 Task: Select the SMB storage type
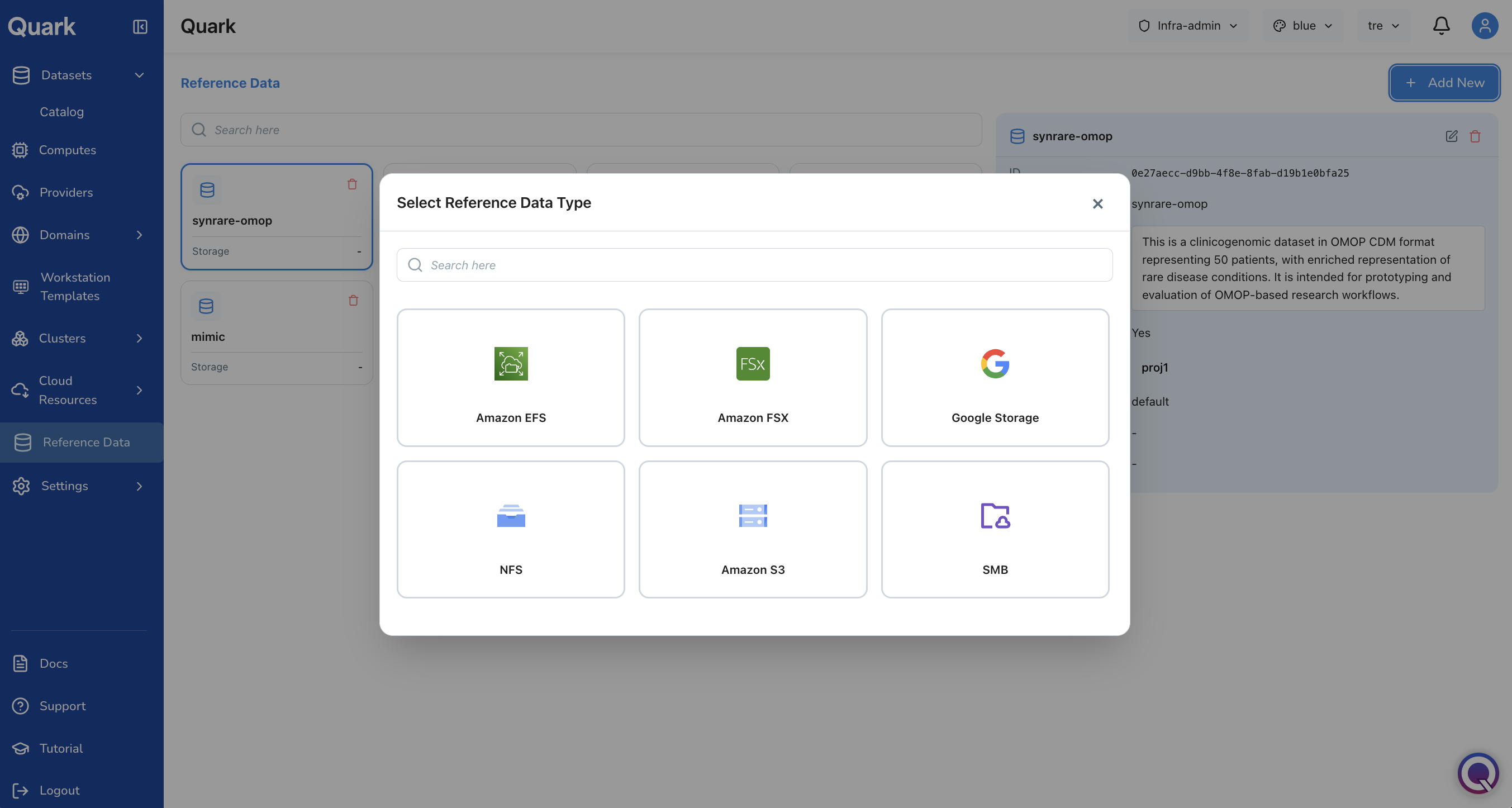tap(995, 529)
